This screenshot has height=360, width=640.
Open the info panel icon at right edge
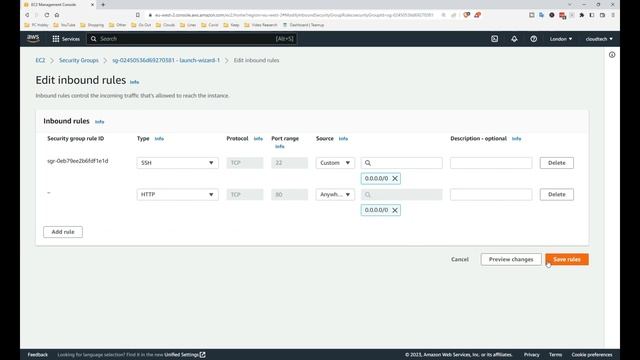pos(612,55)
